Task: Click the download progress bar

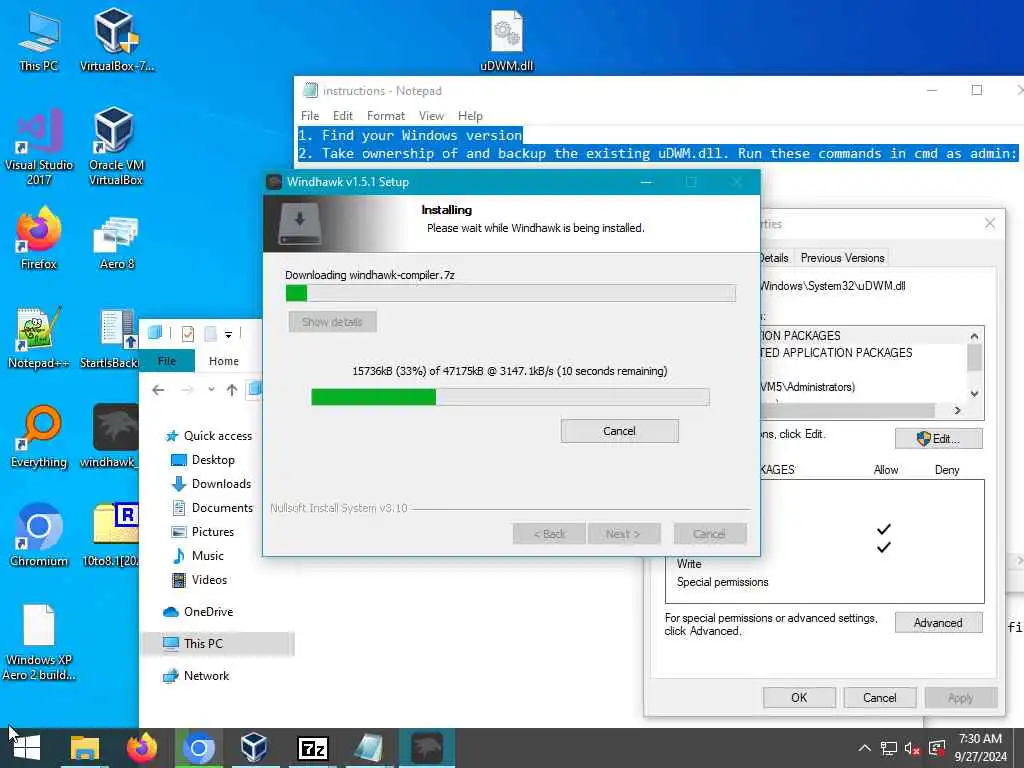Action: (x=510, y=397)
